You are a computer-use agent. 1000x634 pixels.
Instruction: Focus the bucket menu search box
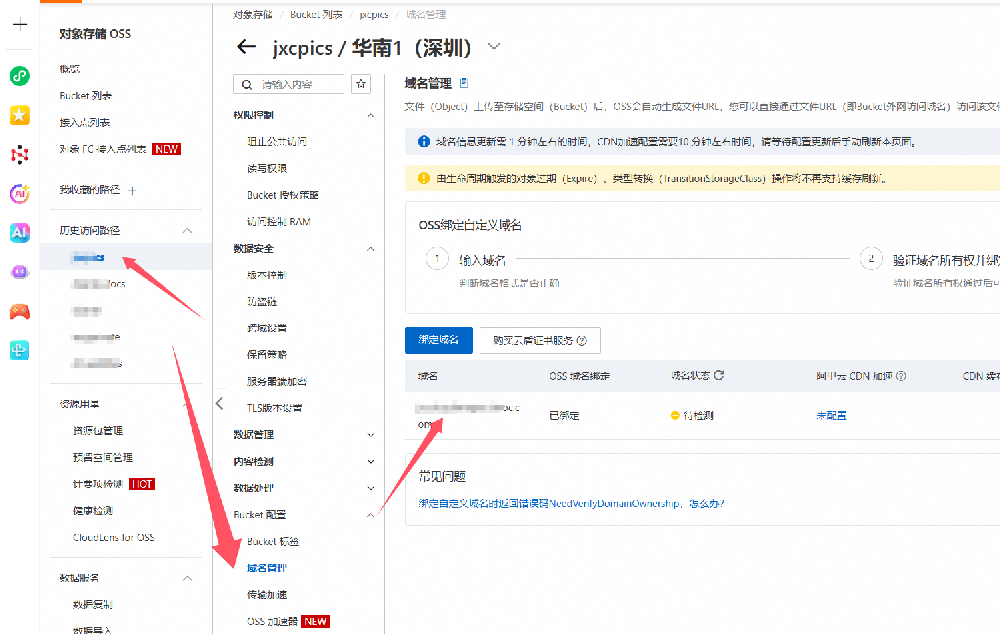289,84
